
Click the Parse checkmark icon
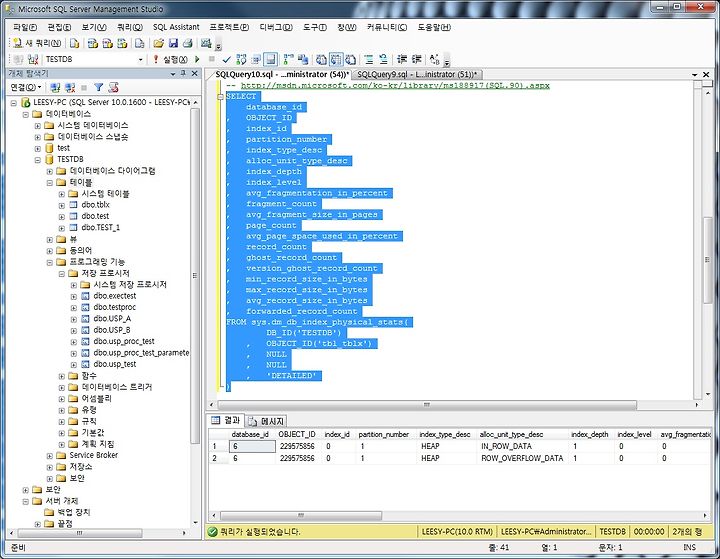pyautogui.click(x=226, y=59)
